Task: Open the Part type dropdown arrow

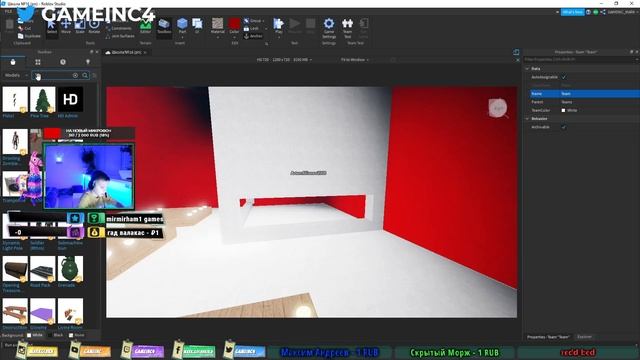Action: [x=182, y=38]
